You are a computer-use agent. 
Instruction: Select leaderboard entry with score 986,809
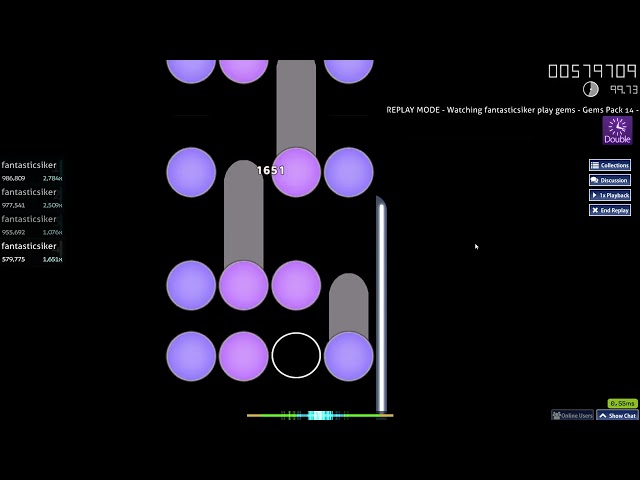(x=31, y=171)
